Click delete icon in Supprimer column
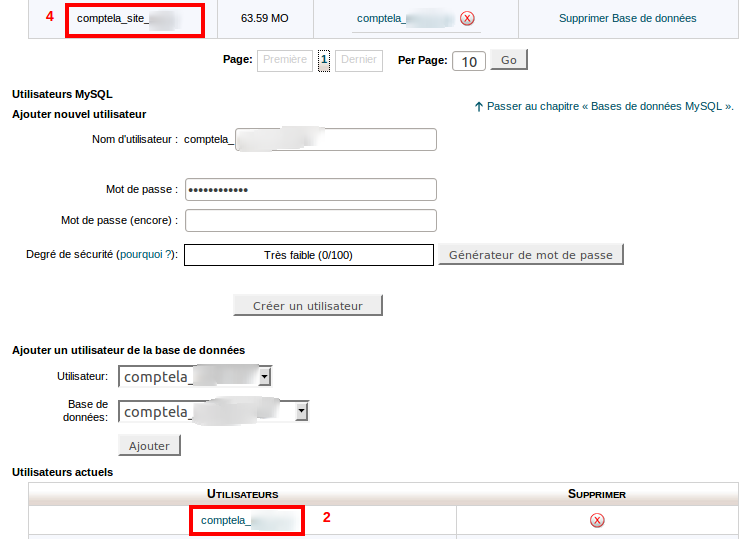This screenshot has height=539, width=740. click(597, 520)
